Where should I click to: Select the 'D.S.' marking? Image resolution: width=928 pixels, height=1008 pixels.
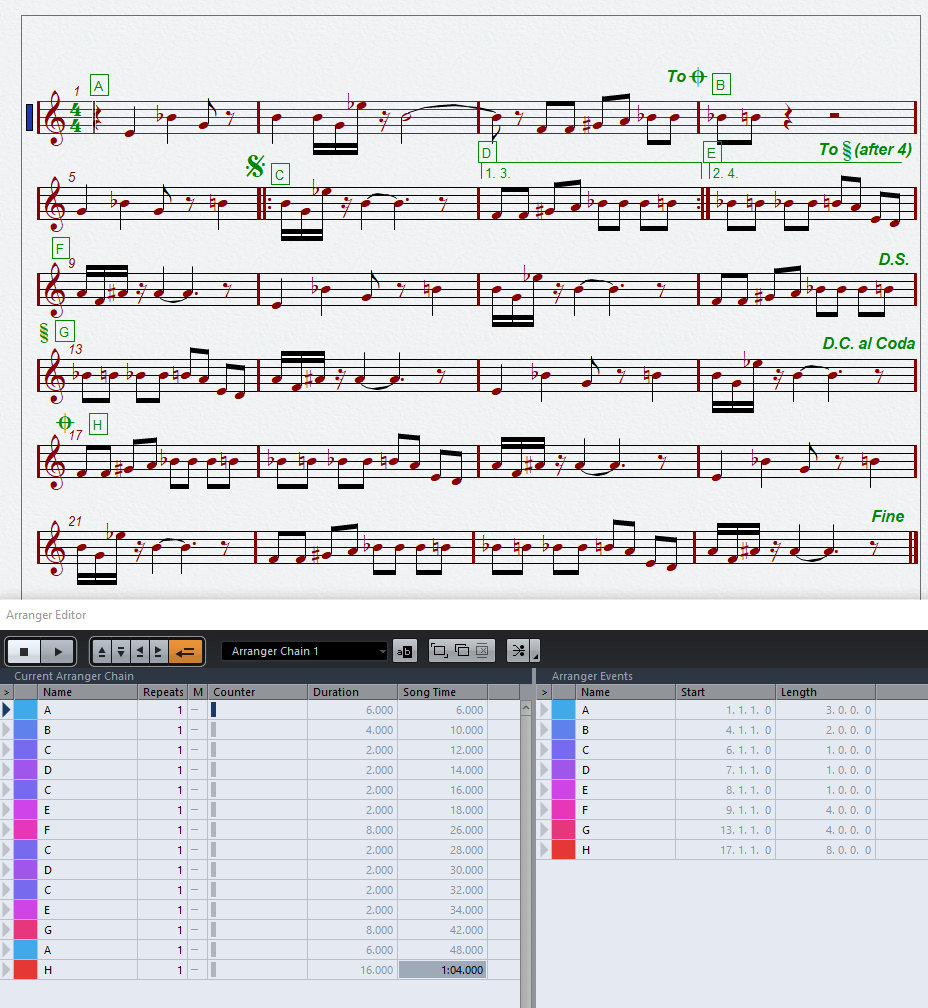point(893,260)
